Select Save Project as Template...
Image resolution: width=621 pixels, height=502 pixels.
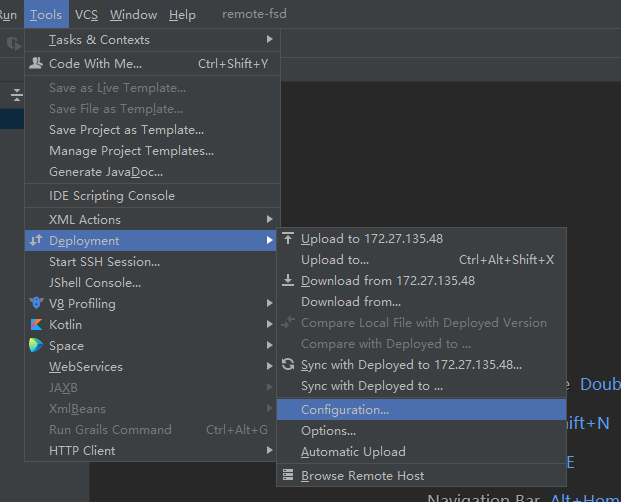[x=126, y=130]
